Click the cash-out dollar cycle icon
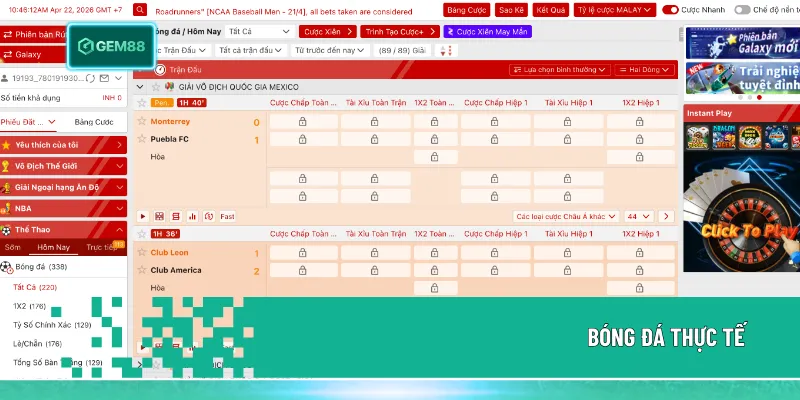This screenshot has width=800, height=400. pyautogui.click(x=209, y=216)
